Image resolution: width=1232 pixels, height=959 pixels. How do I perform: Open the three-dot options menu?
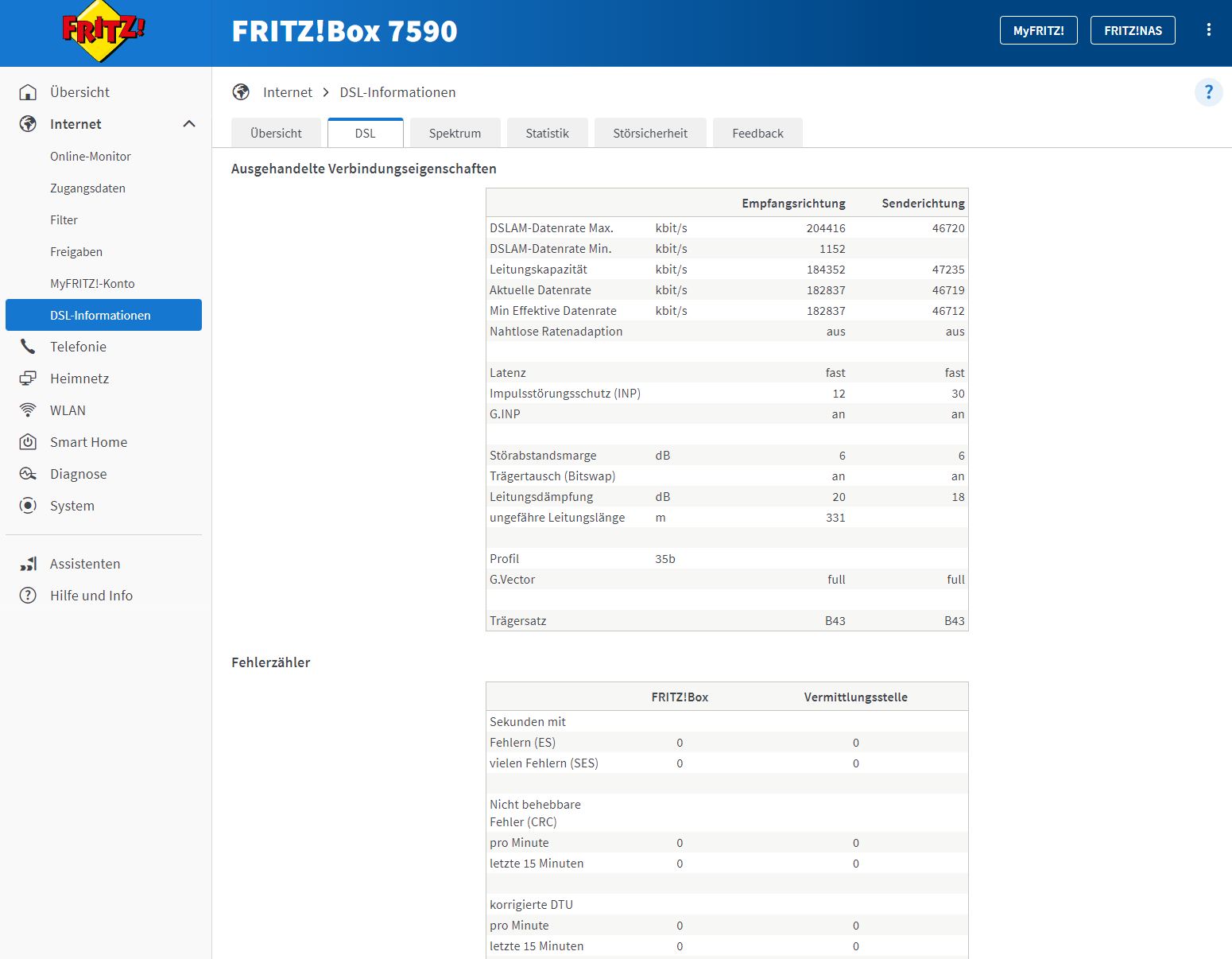(x=1208, y=30)
